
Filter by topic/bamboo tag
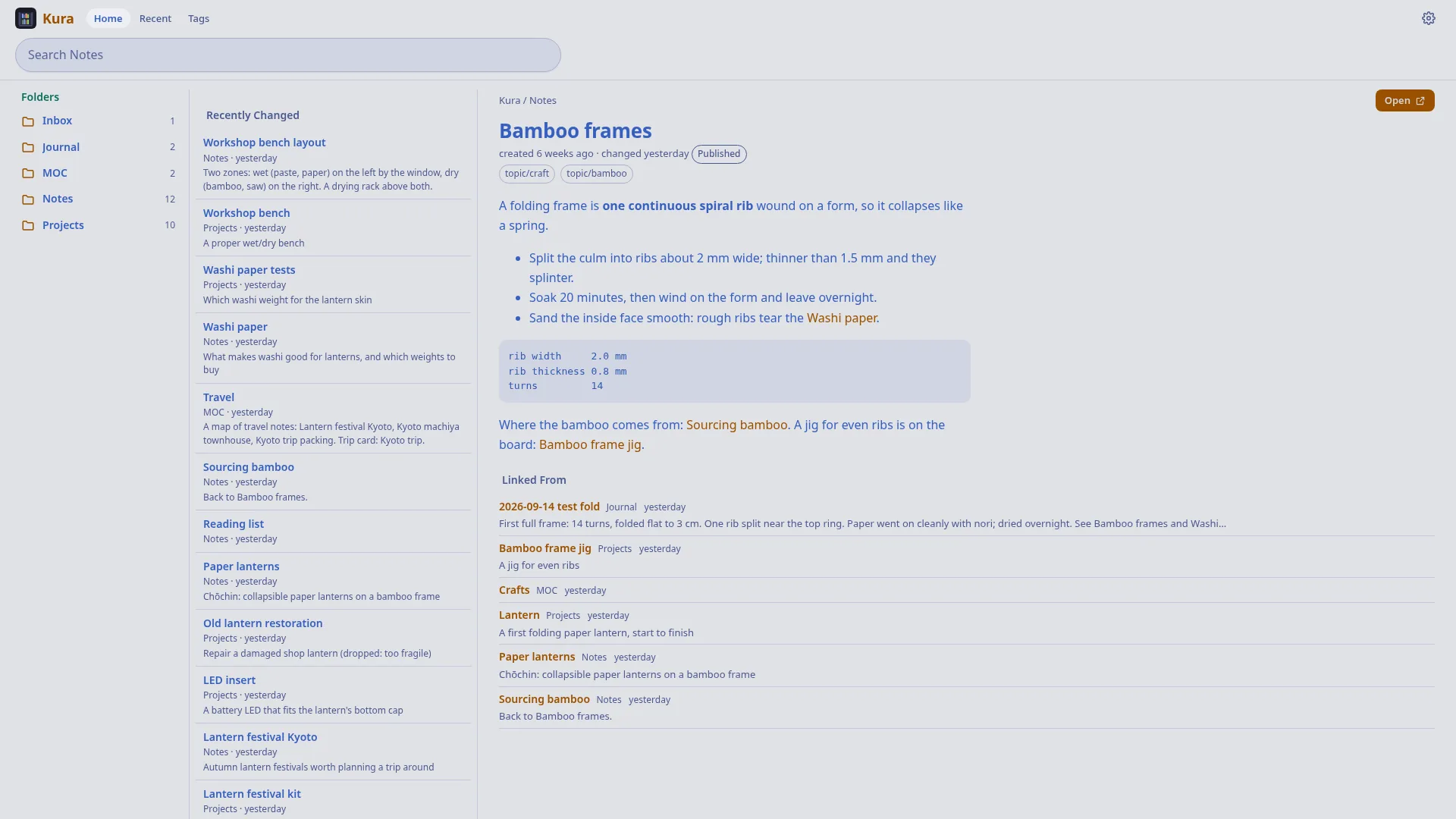tap(597, 174)
